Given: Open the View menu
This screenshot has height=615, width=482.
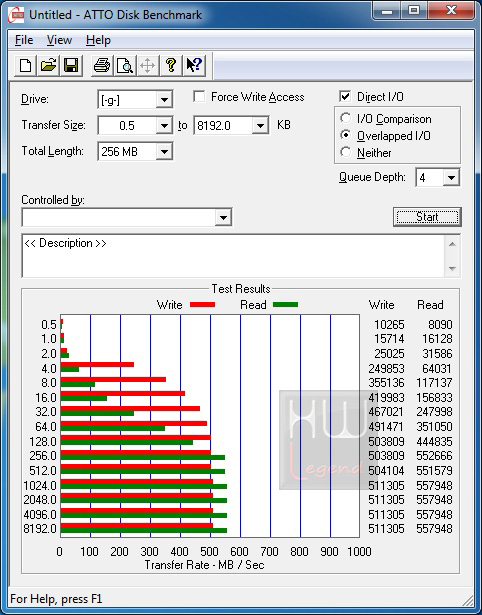Looking at the screenshot, I should tap(59, 40).
